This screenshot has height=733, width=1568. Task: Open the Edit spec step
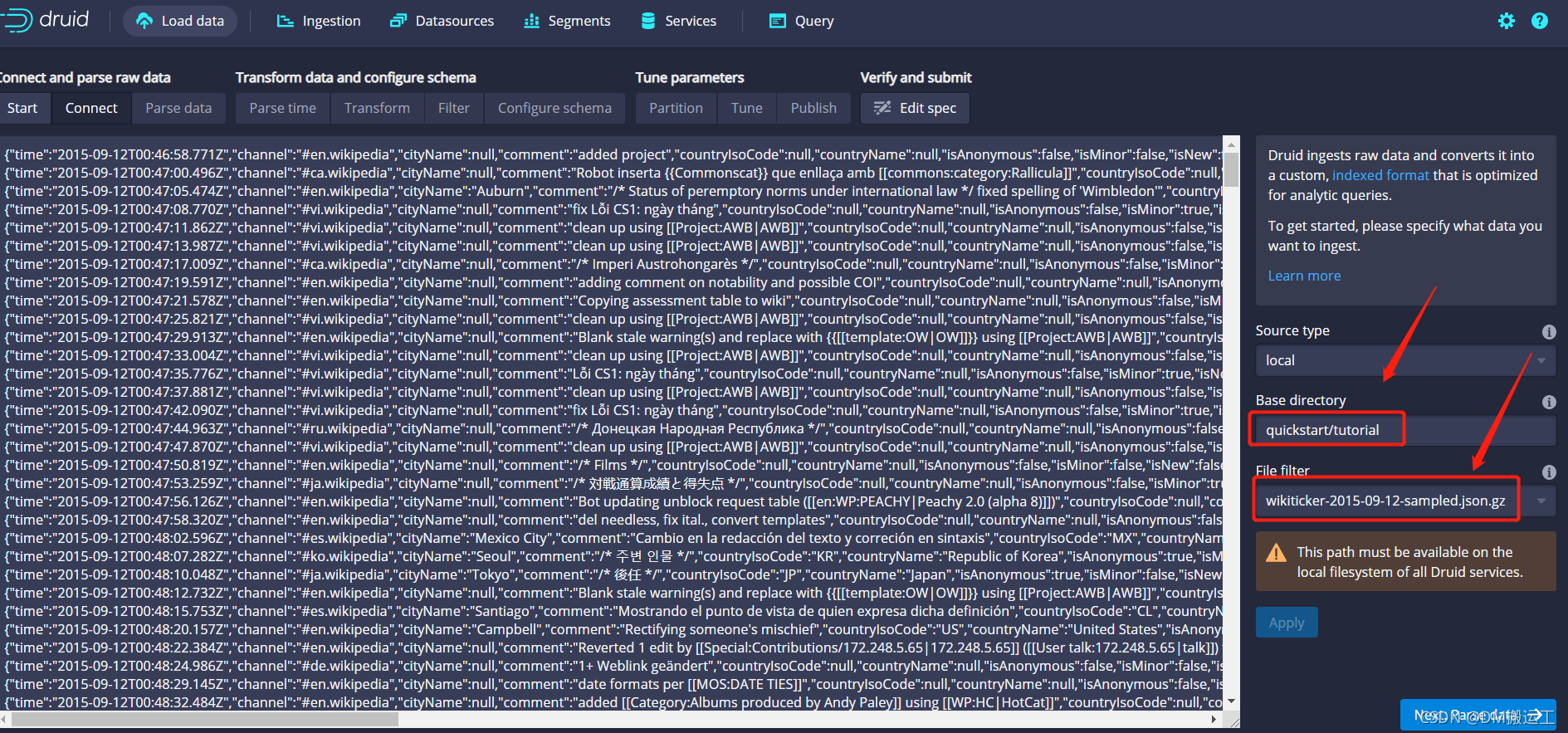pyautogui.click(x=915, y=108)
